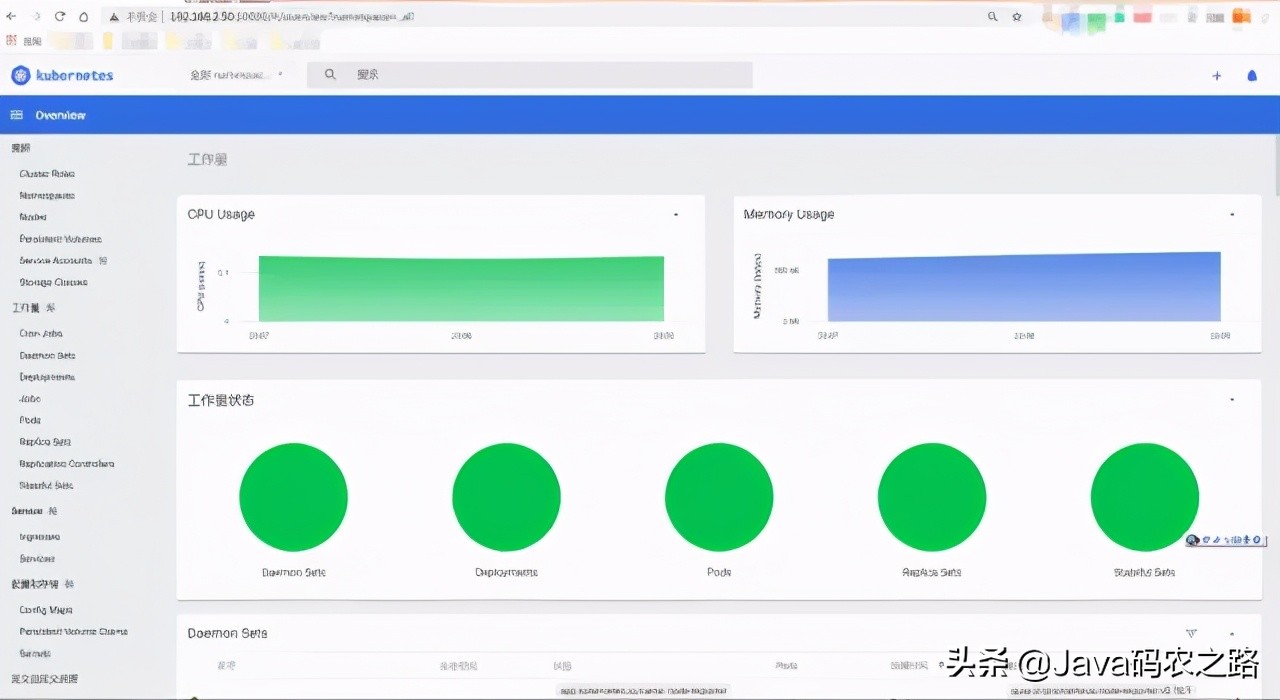
Task: Click the filter icon in Daemon Sets card
Action: tap(1191, 633)
